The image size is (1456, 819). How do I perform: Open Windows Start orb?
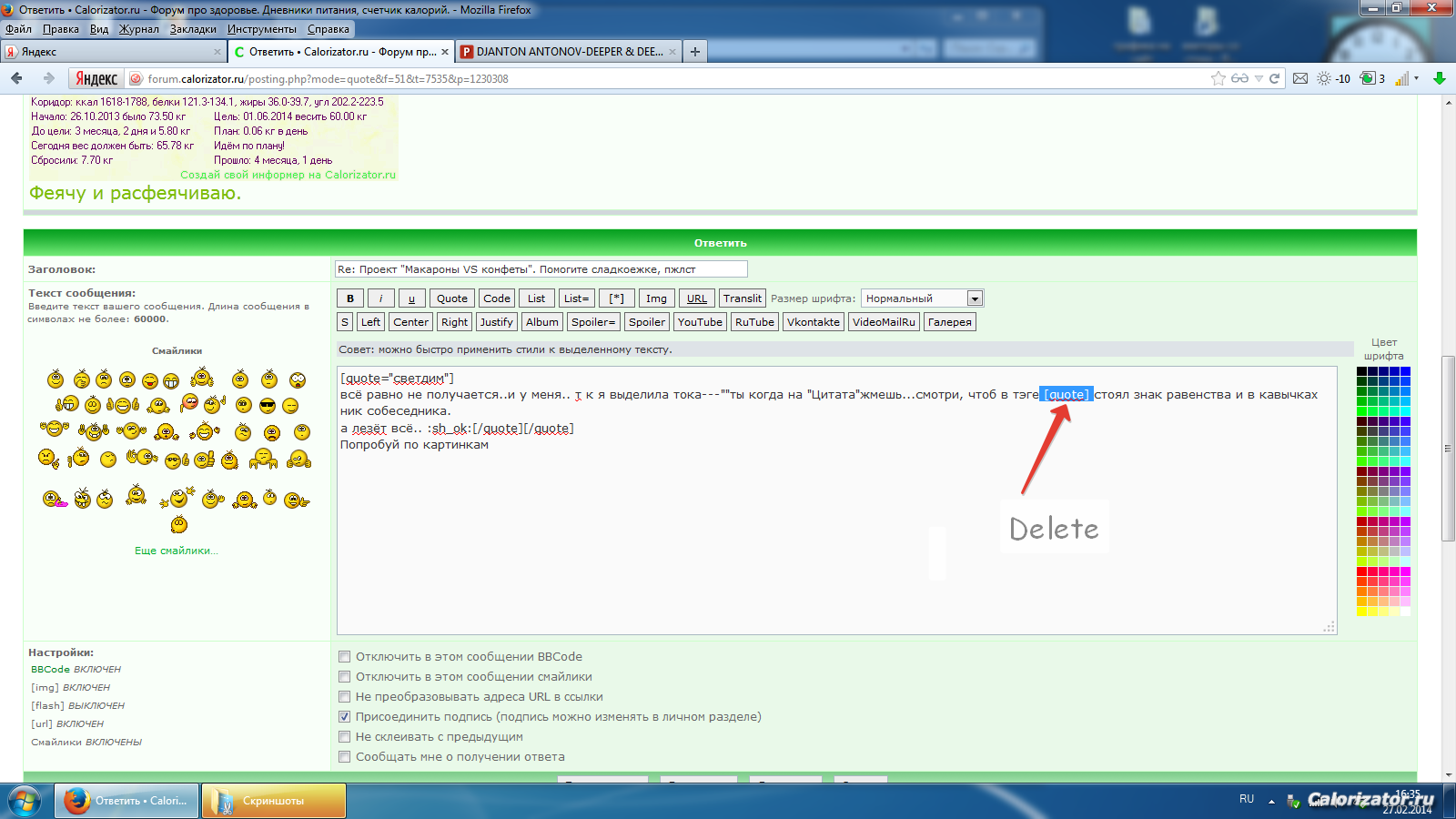[25, 801]
